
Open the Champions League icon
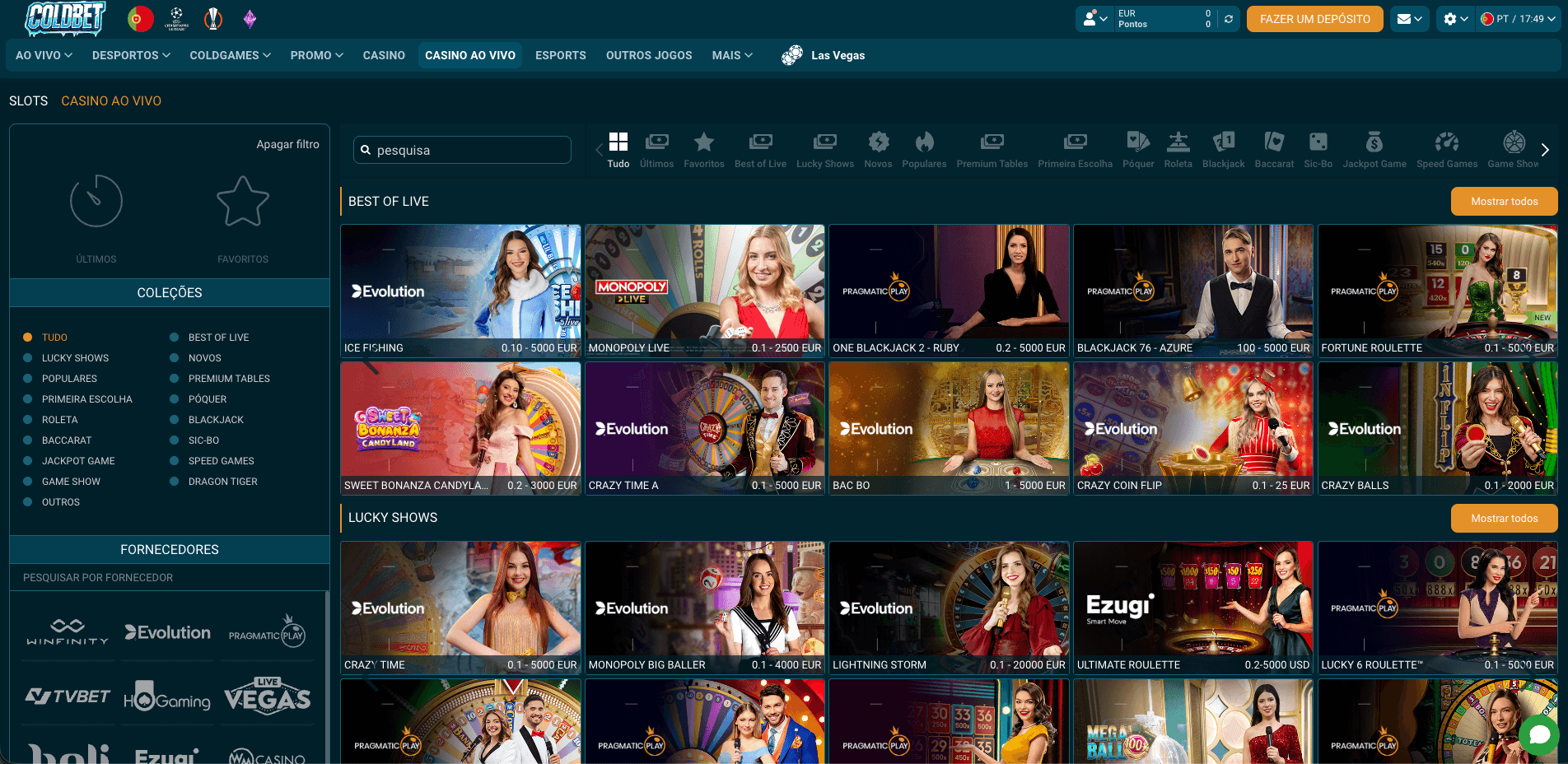tap(176, 18)
